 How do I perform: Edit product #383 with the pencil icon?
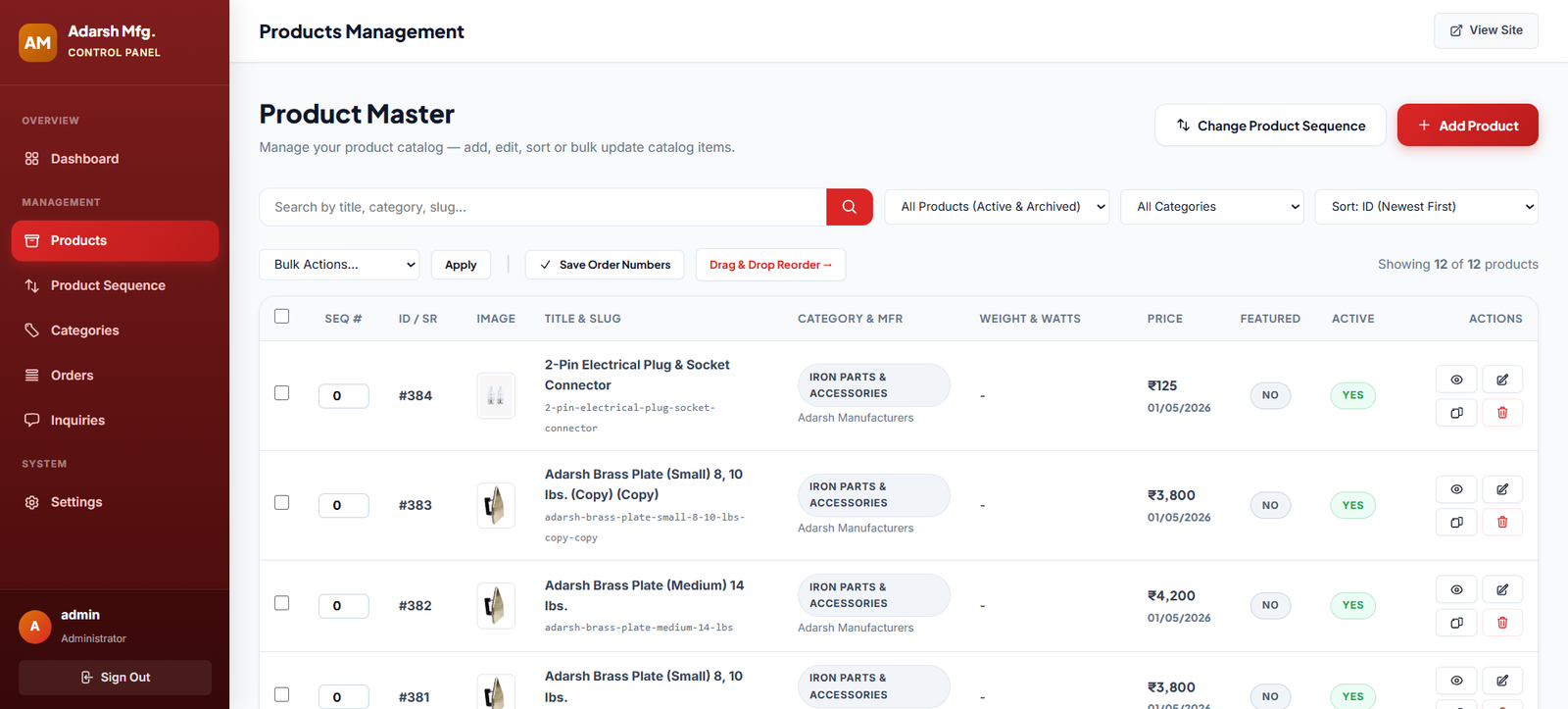coord(1502,489)
